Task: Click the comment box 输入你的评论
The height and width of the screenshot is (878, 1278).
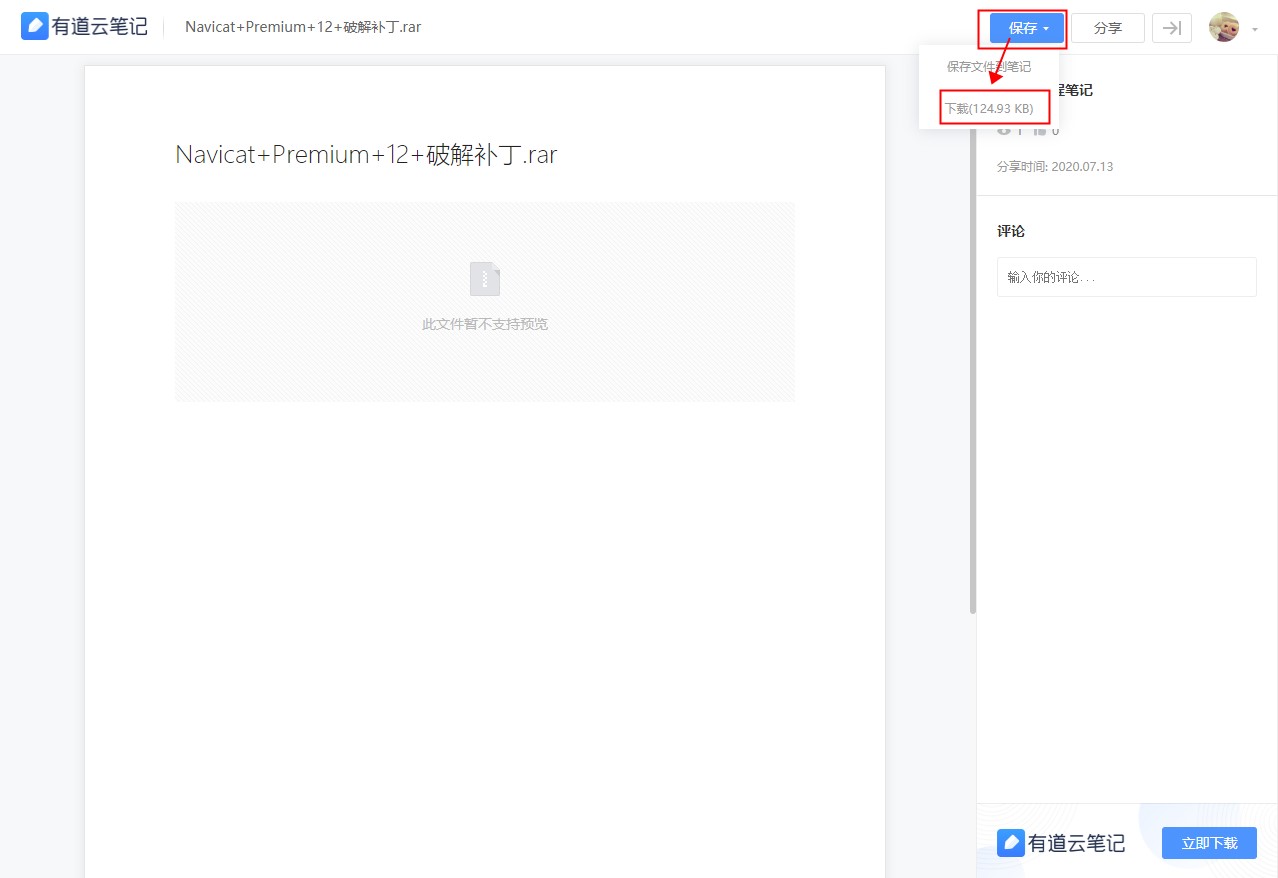Action: tap(1127, 277)
